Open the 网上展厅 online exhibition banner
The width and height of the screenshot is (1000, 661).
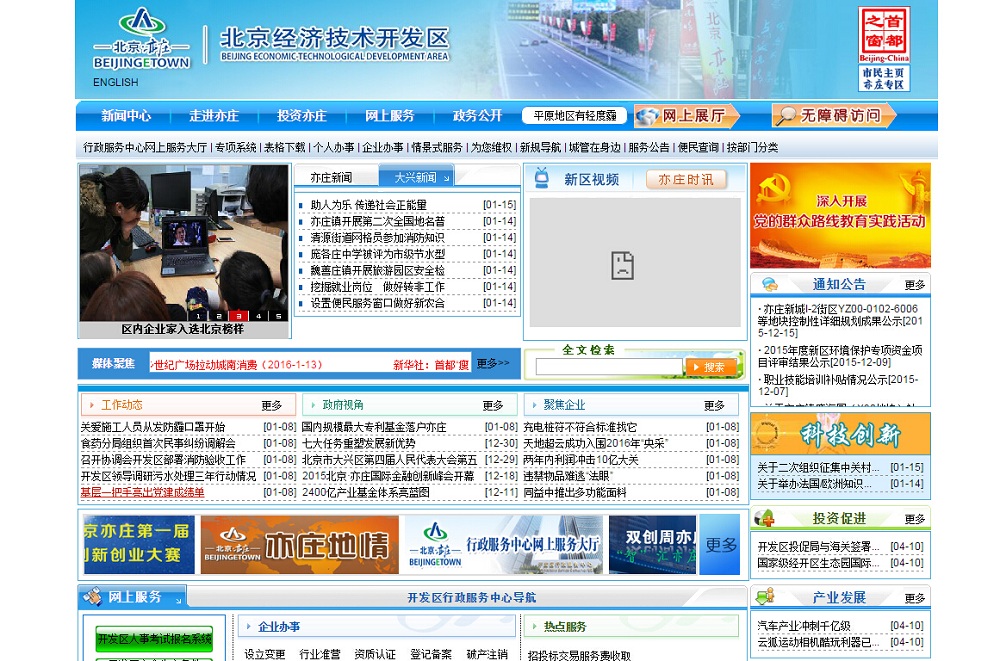point(686,115)
